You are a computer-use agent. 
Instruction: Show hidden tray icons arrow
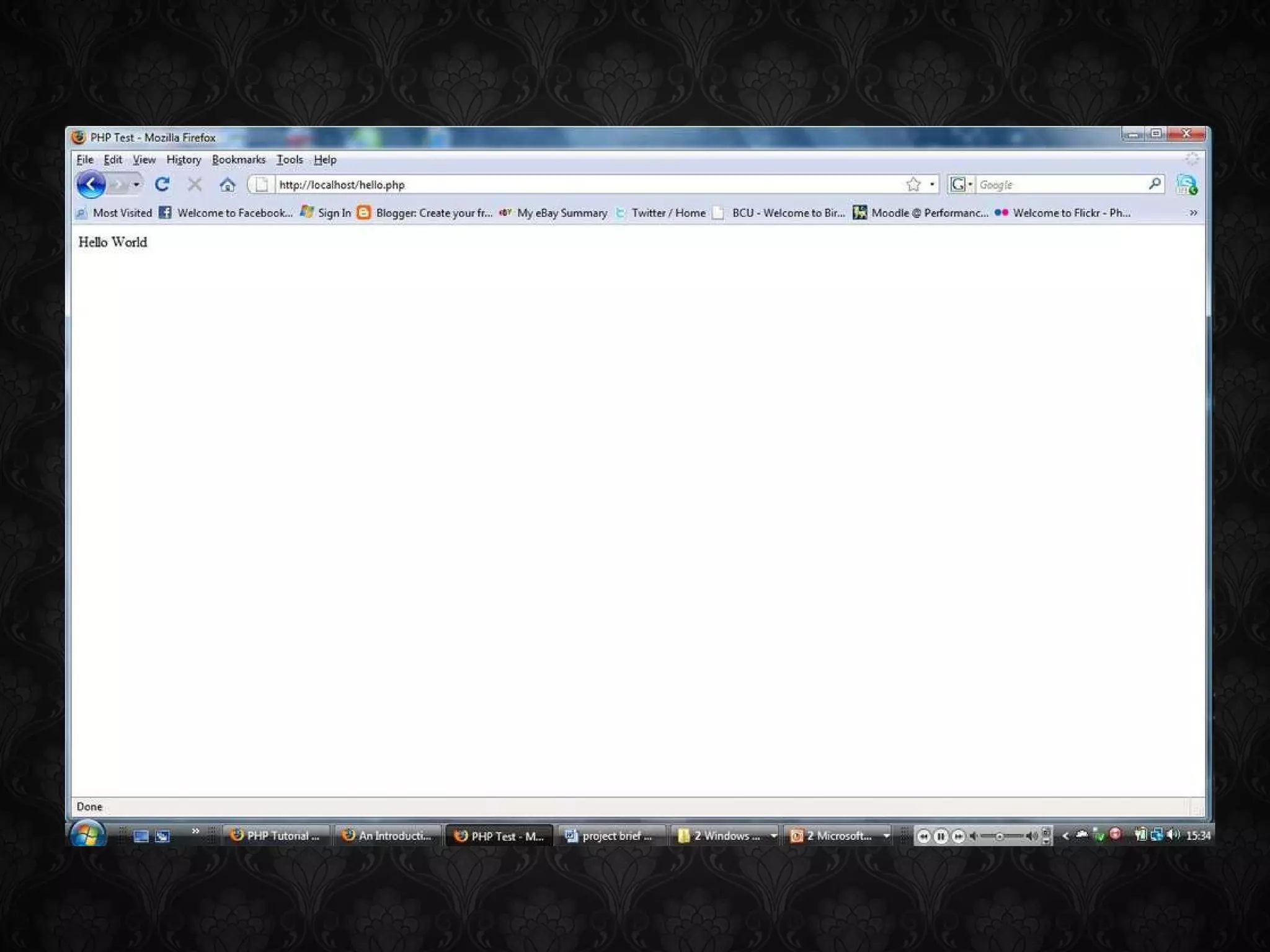click(x=1065, y=835)
